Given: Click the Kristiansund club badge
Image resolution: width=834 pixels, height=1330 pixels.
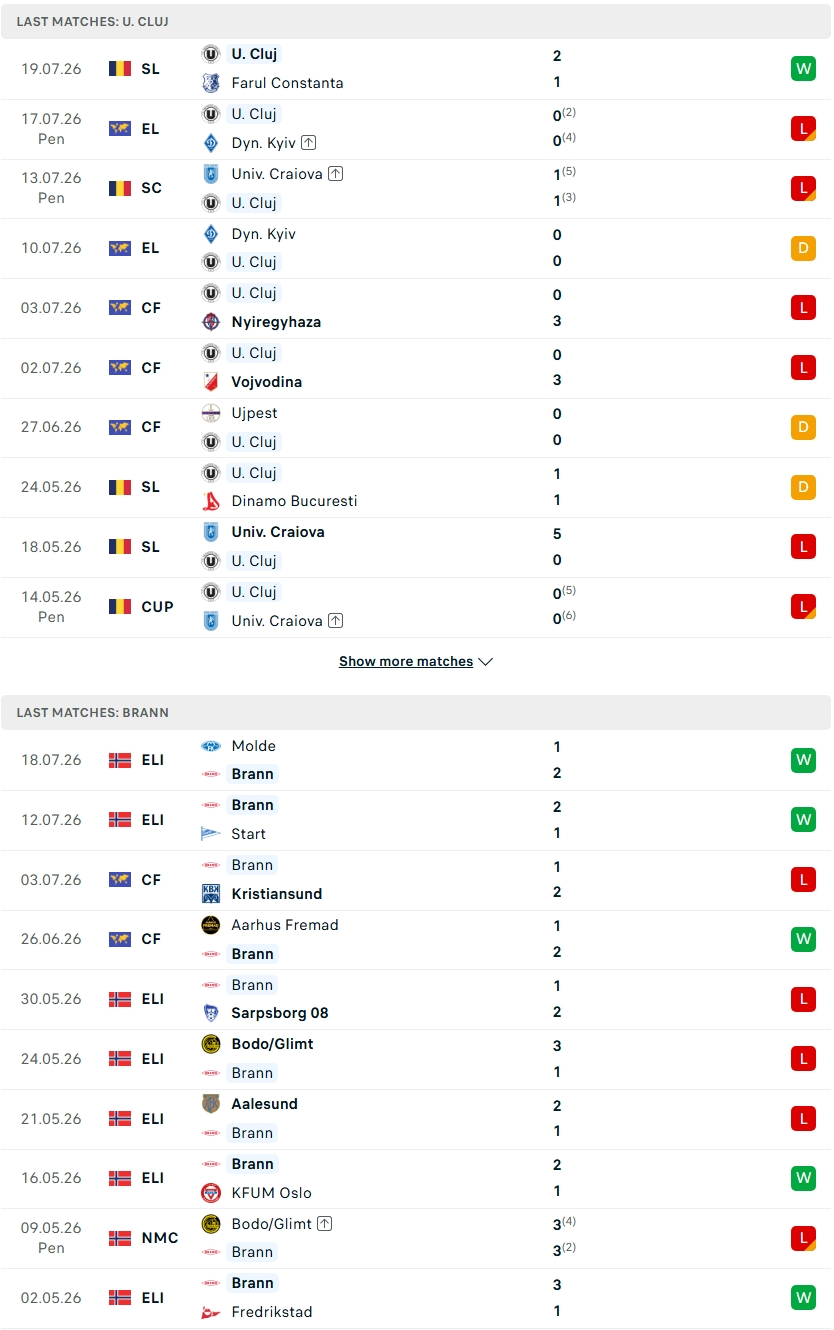Looking at the screenshot, I should (x=211, y=894).
